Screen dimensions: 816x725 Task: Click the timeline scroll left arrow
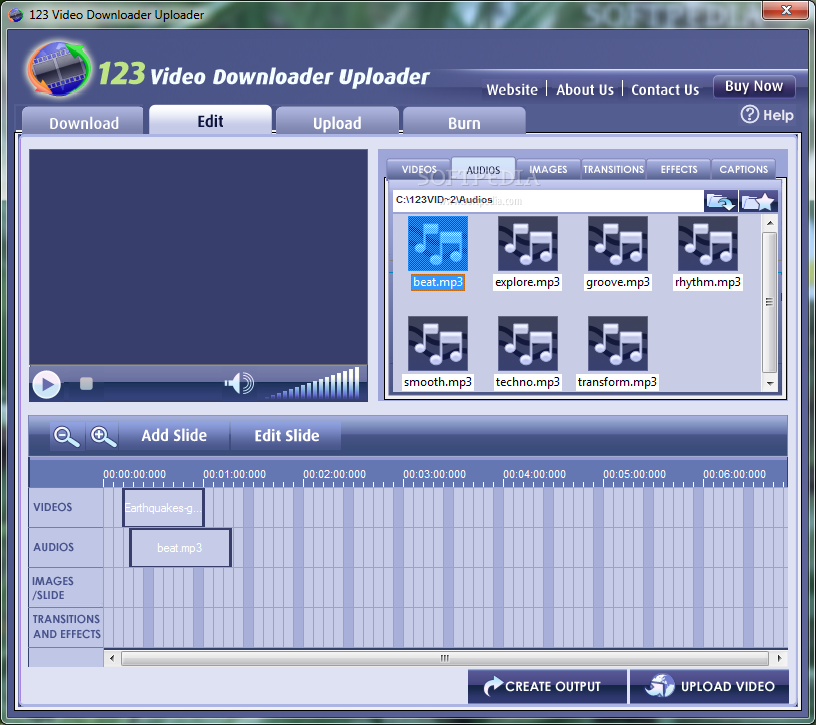click(x=111, y=658)
